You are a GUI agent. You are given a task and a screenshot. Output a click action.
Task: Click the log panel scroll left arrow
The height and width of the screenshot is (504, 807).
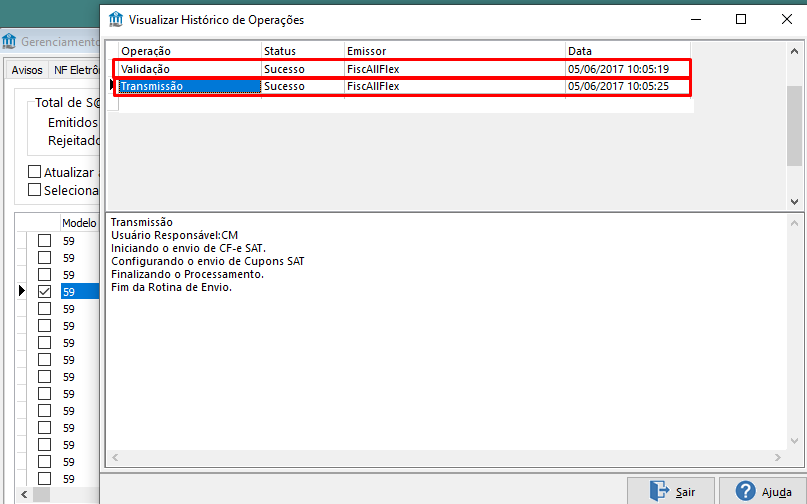tap(115, 457)
